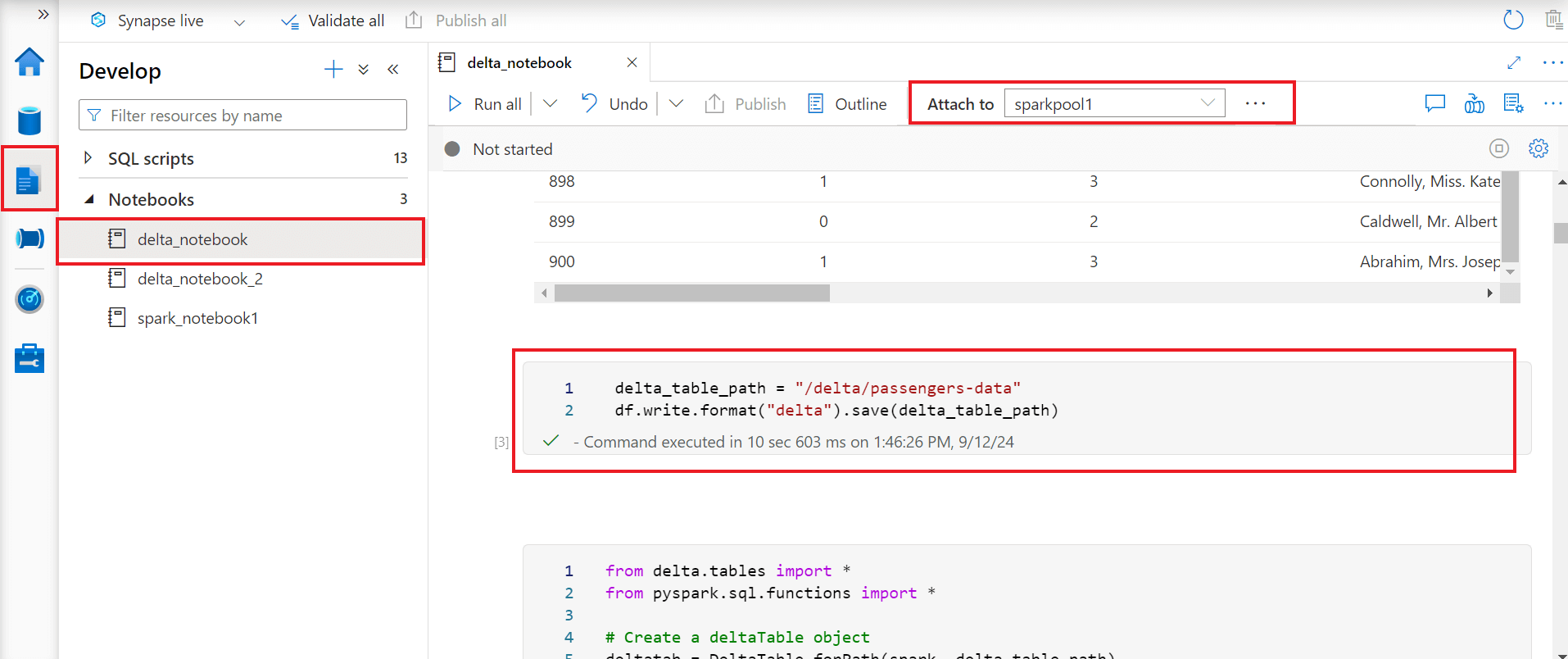Click the add new resource plus icon
Viewport: 1568px width, 659px height.
tap(333, 70)
